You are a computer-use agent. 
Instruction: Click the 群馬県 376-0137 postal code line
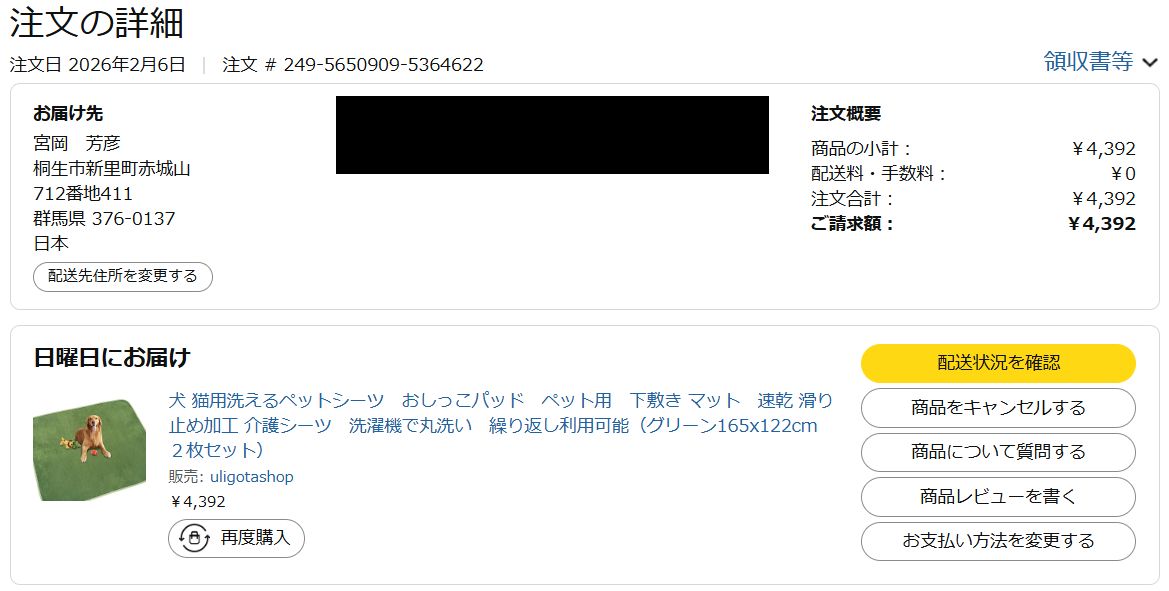click(104, 218)
